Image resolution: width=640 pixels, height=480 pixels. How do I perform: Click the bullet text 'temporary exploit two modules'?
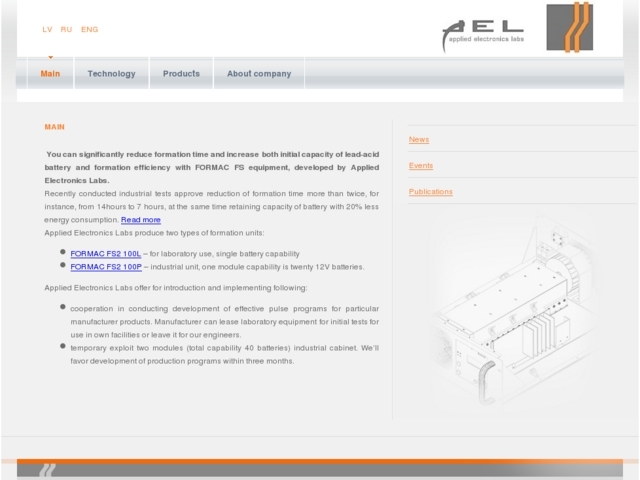pos(224,354)
